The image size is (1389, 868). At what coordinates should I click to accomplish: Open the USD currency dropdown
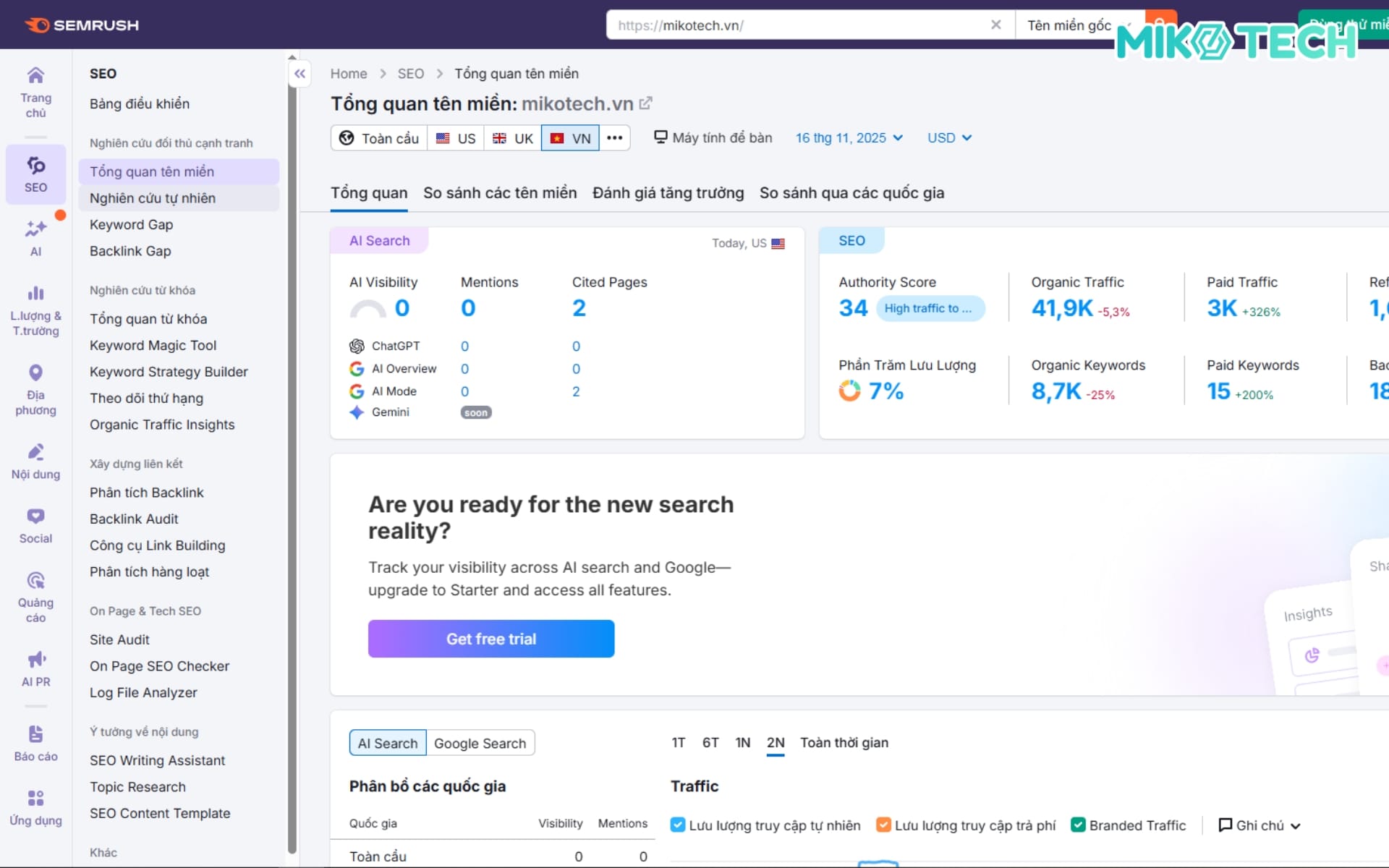[x=948, y=137]
